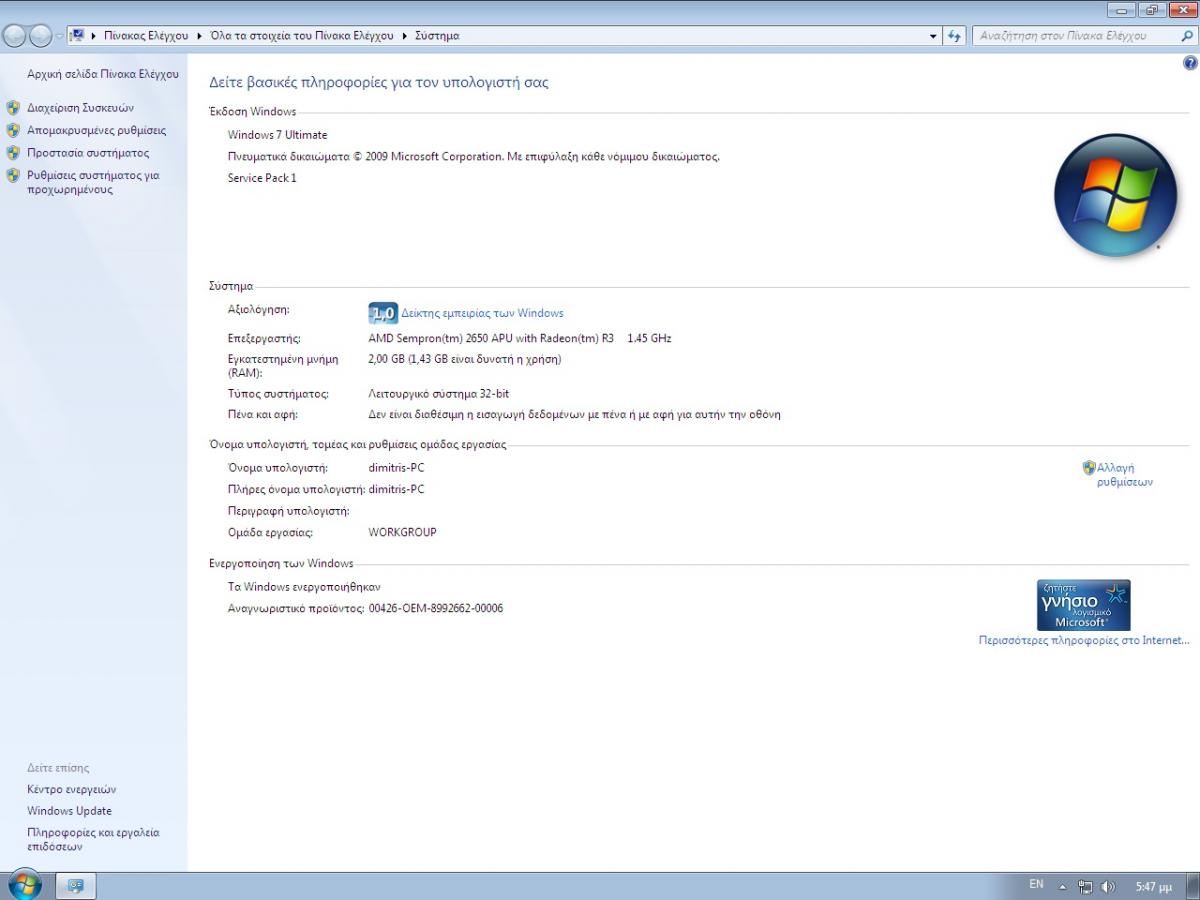Open Περισσότερες πληροφορίες στο Internet link
Viewport: 1200px width, 900px height.
coord(1084,640)
